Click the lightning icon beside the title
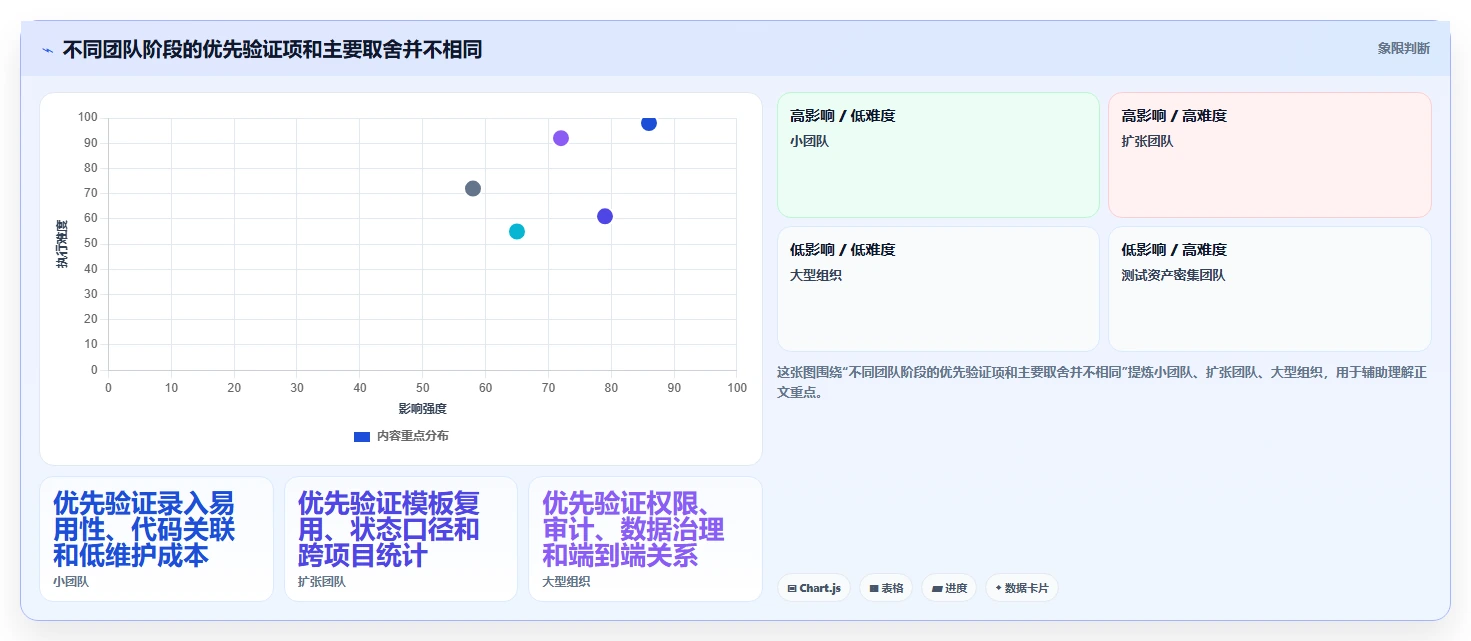This screenshot has width=1471, height=641. click(x=47, y=50)
